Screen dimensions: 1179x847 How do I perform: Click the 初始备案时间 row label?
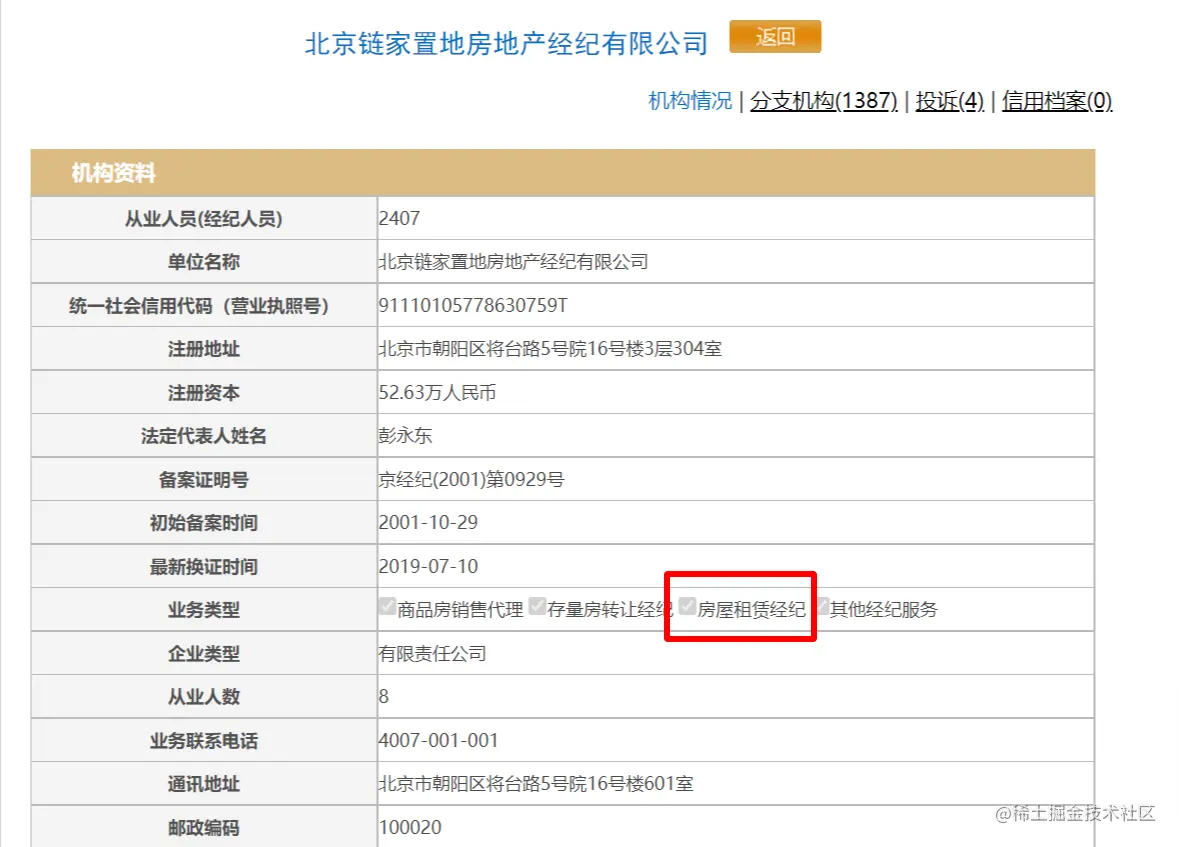pyautogui.click(x=204, y=523)
